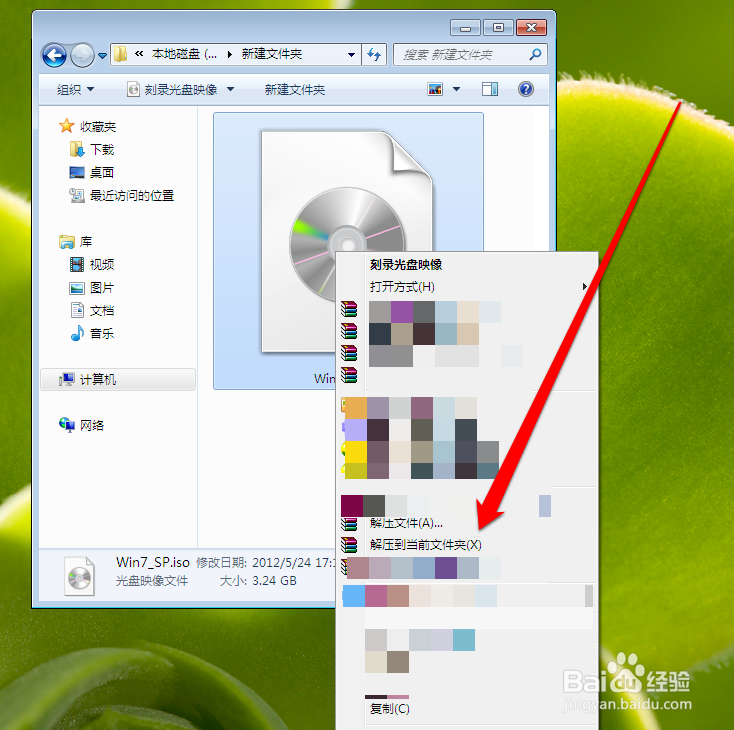Screen dimensions: 734x730
Task: Click 光盘映像文件 type in the details pane
Action: point(152,581)
